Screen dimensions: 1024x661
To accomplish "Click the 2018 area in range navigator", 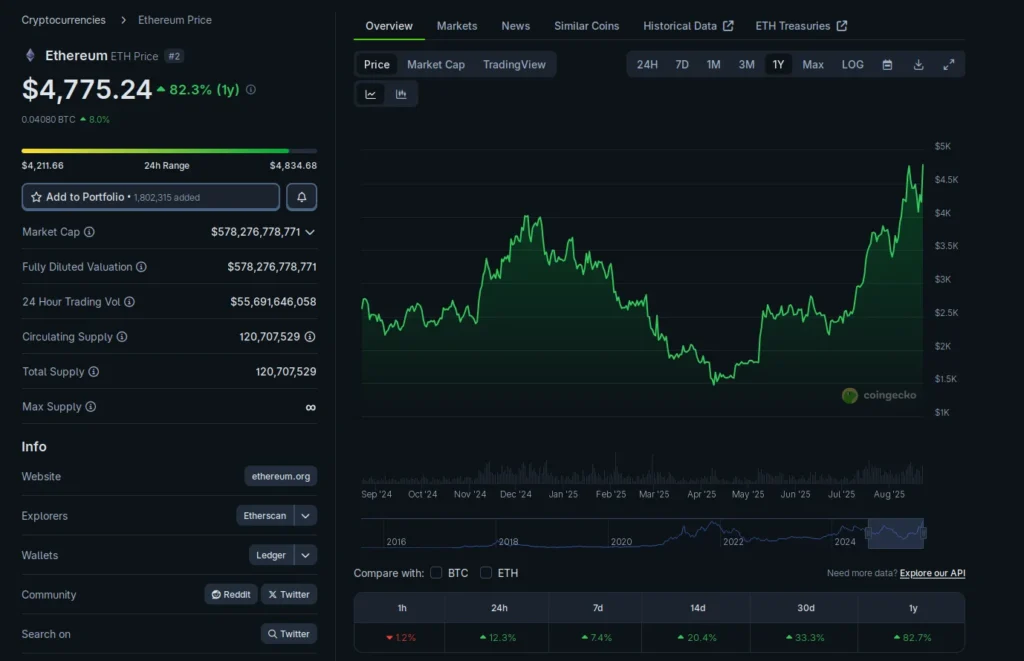I will coord(508,541).
